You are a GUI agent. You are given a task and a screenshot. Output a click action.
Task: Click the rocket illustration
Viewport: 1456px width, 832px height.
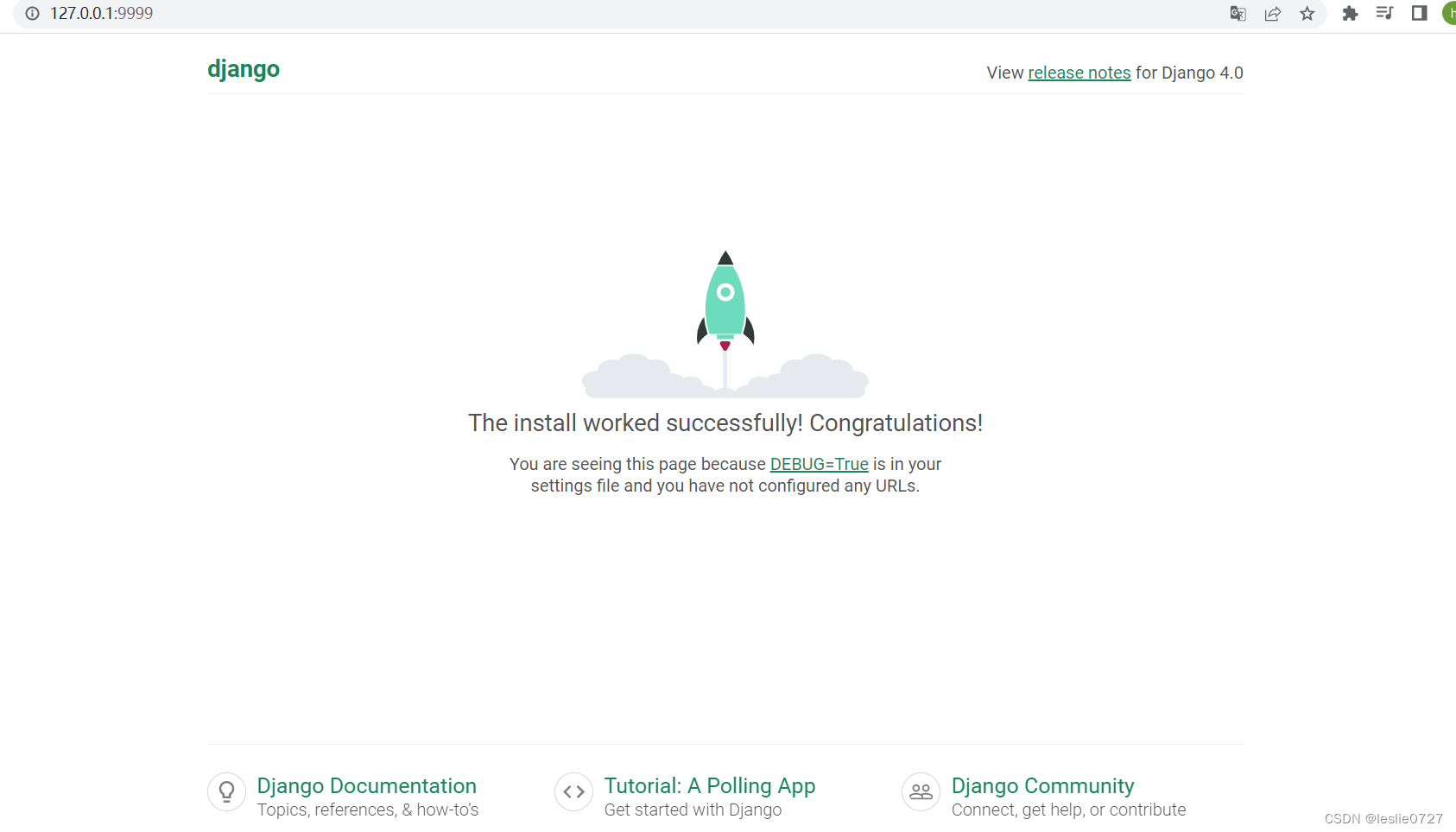[x=725, y=324]
